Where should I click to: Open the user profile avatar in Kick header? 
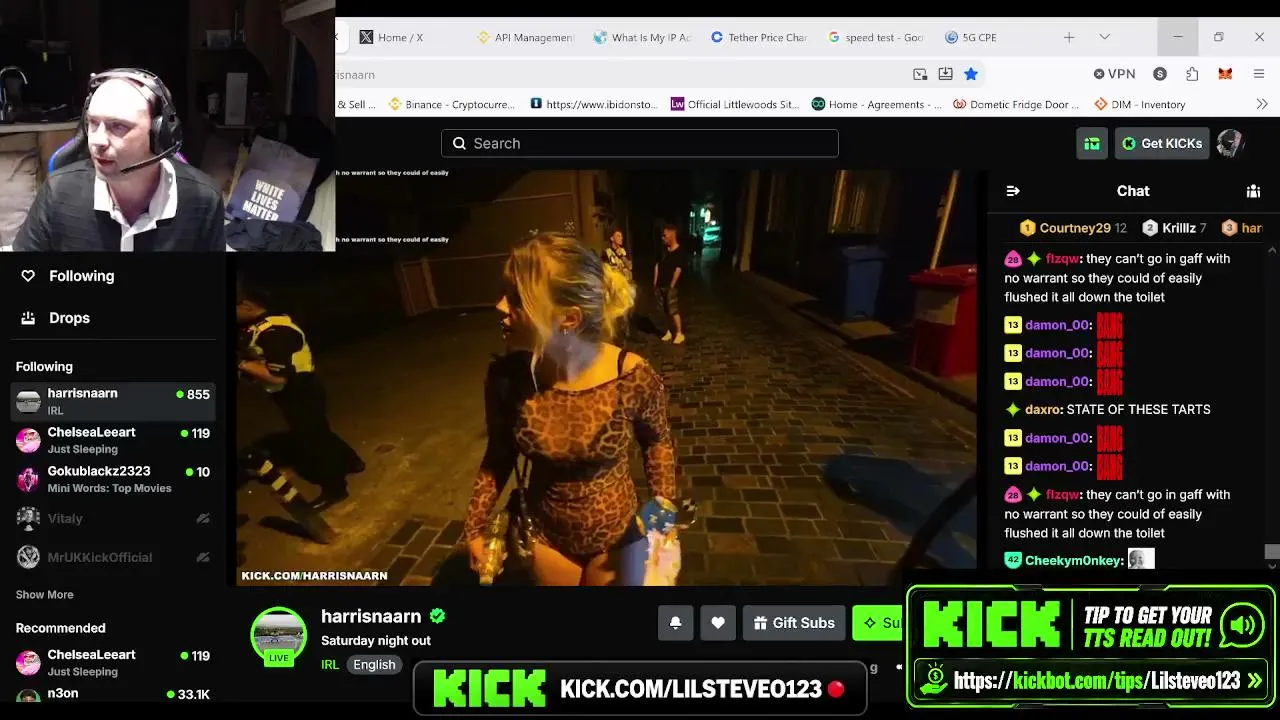pyautogui.click(x=1229, y=143)
